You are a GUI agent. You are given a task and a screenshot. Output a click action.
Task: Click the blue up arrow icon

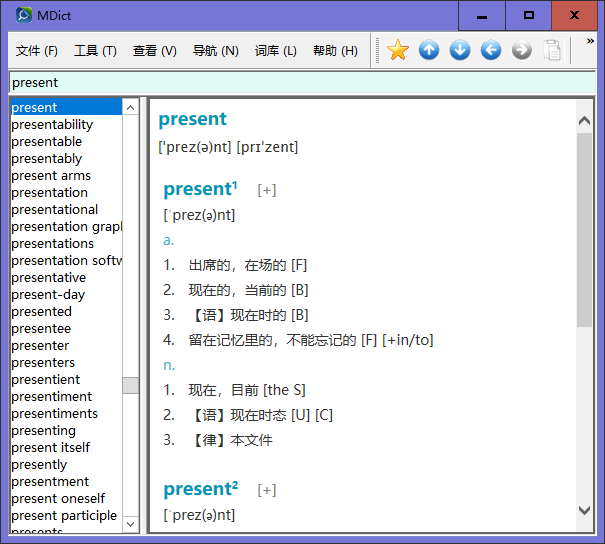click(429, 50)
